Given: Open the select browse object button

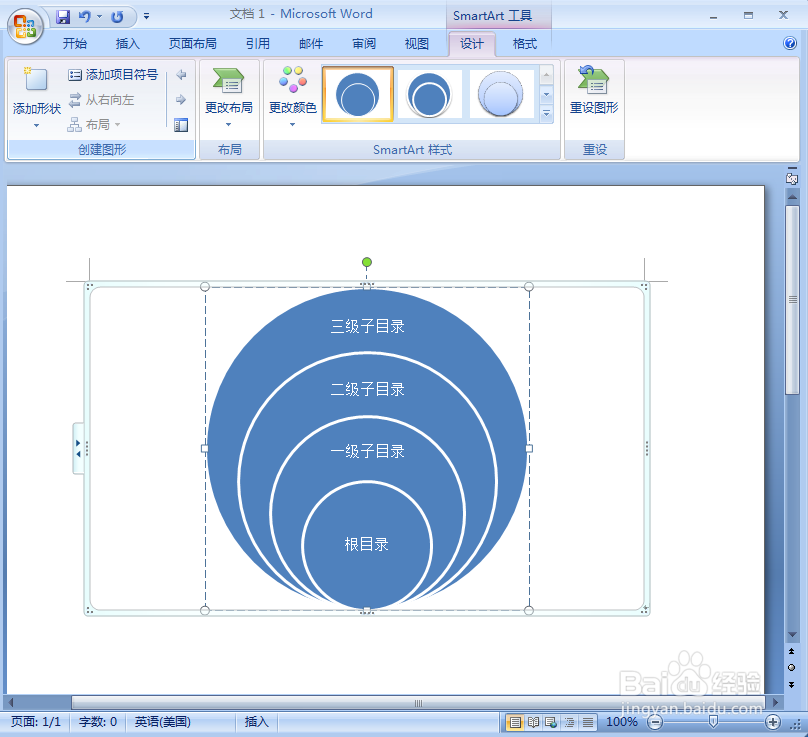Looking at the screenshot, I should [x=792, y=667].
